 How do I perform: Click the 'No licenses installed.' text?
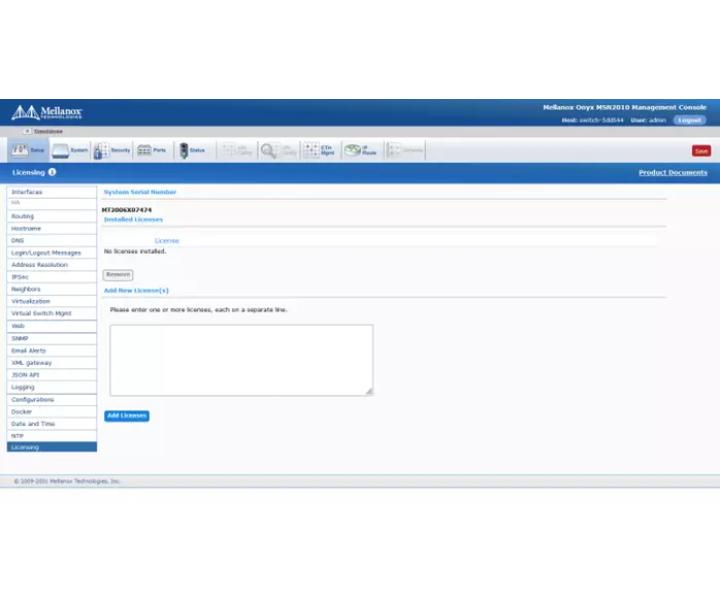[x=135, y=252]
